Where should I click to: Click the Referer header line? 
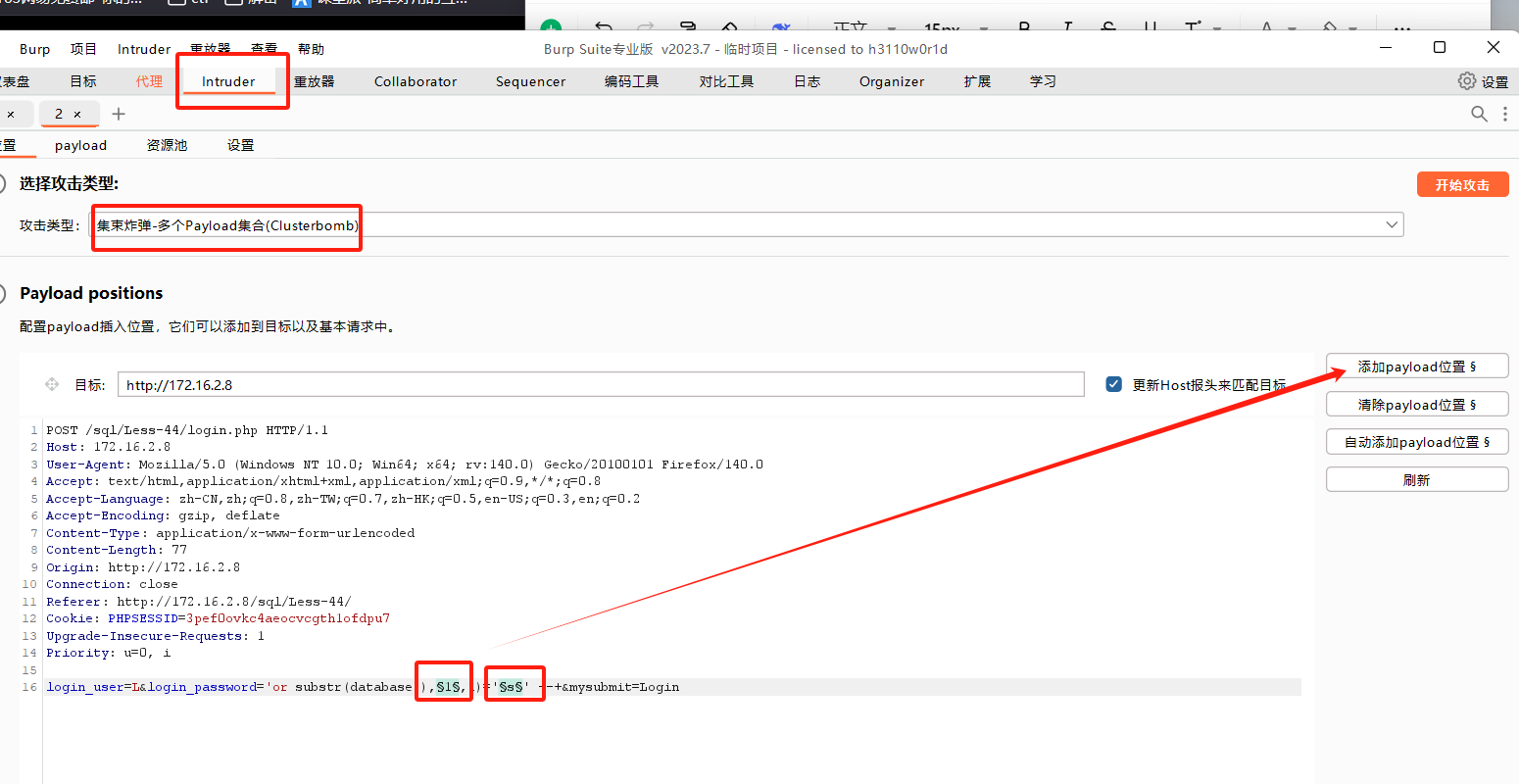tap(199, 602)
